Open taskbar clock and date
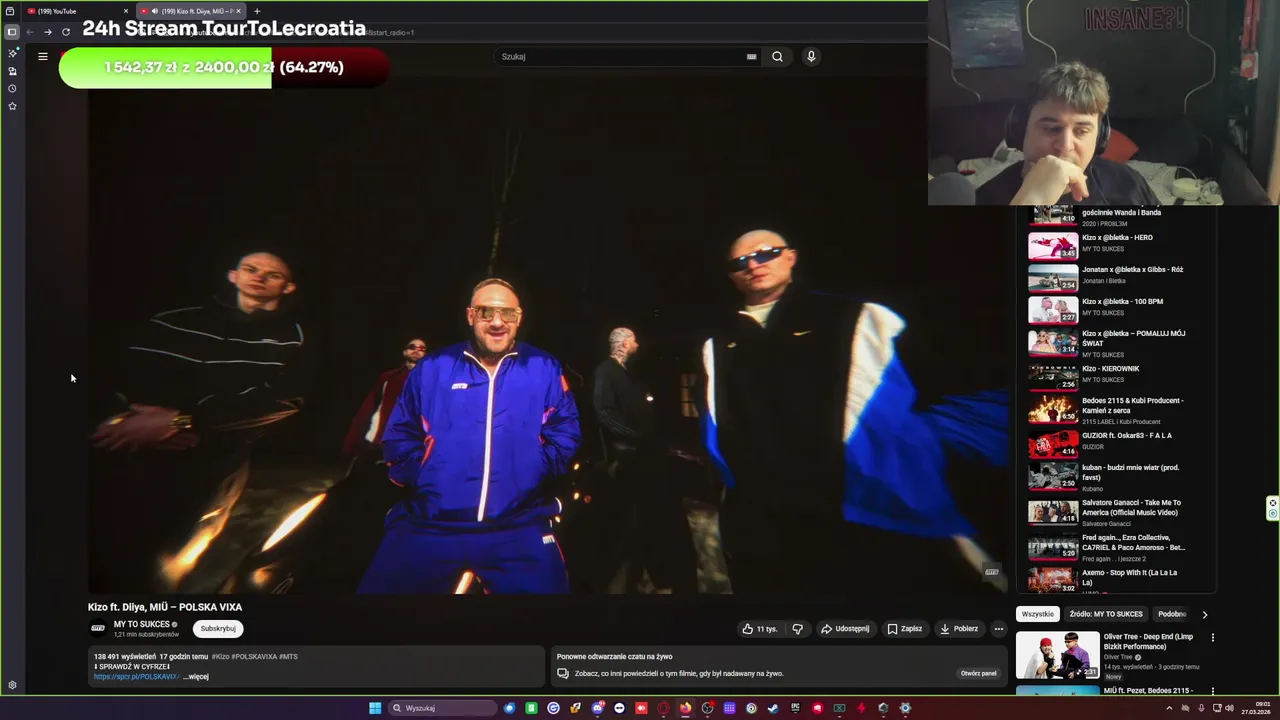1280x720 pixels. coord(1256,708)
